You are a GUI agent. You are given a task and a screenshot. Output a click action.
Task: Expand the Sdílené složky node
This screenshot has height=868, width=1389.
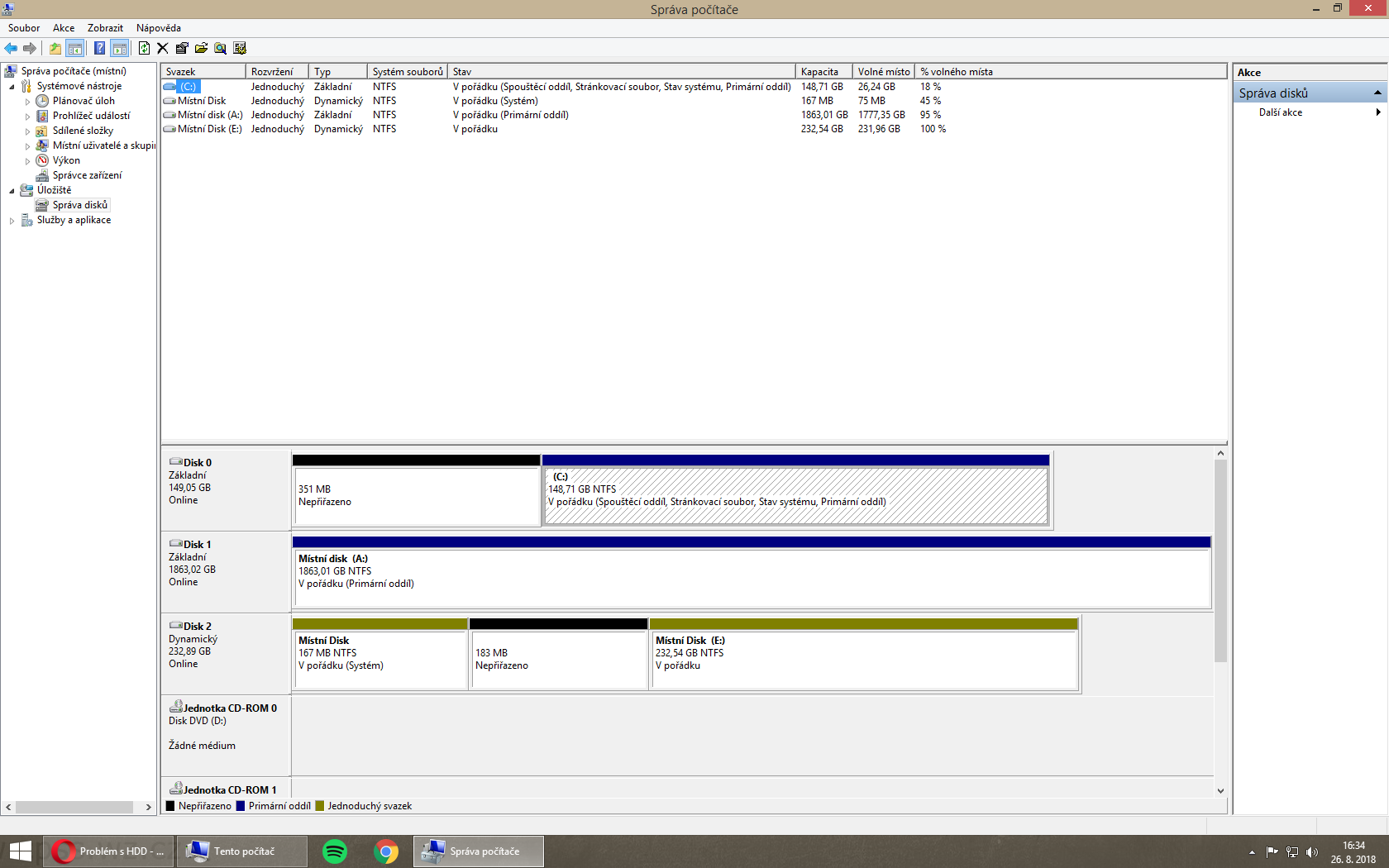[27, 131]
